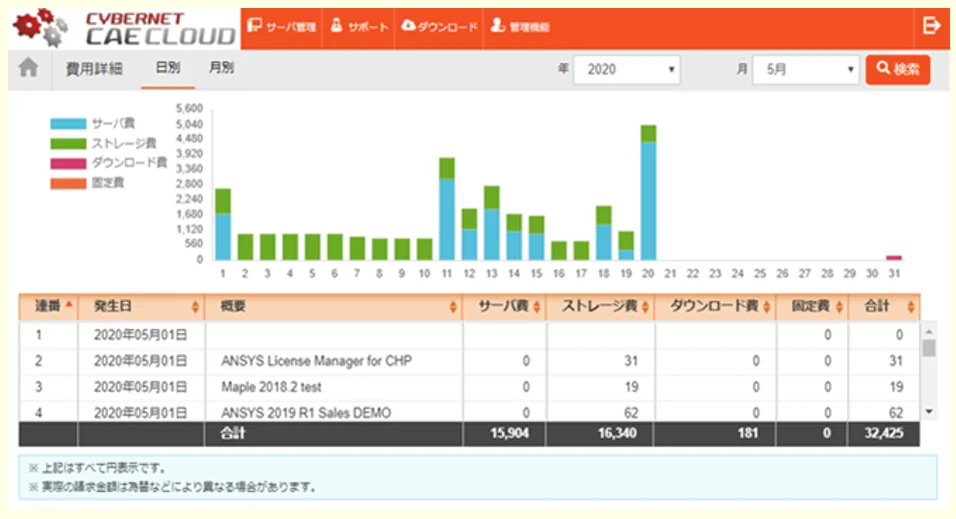Open the 管理機能 user menu

click(520, 27)
